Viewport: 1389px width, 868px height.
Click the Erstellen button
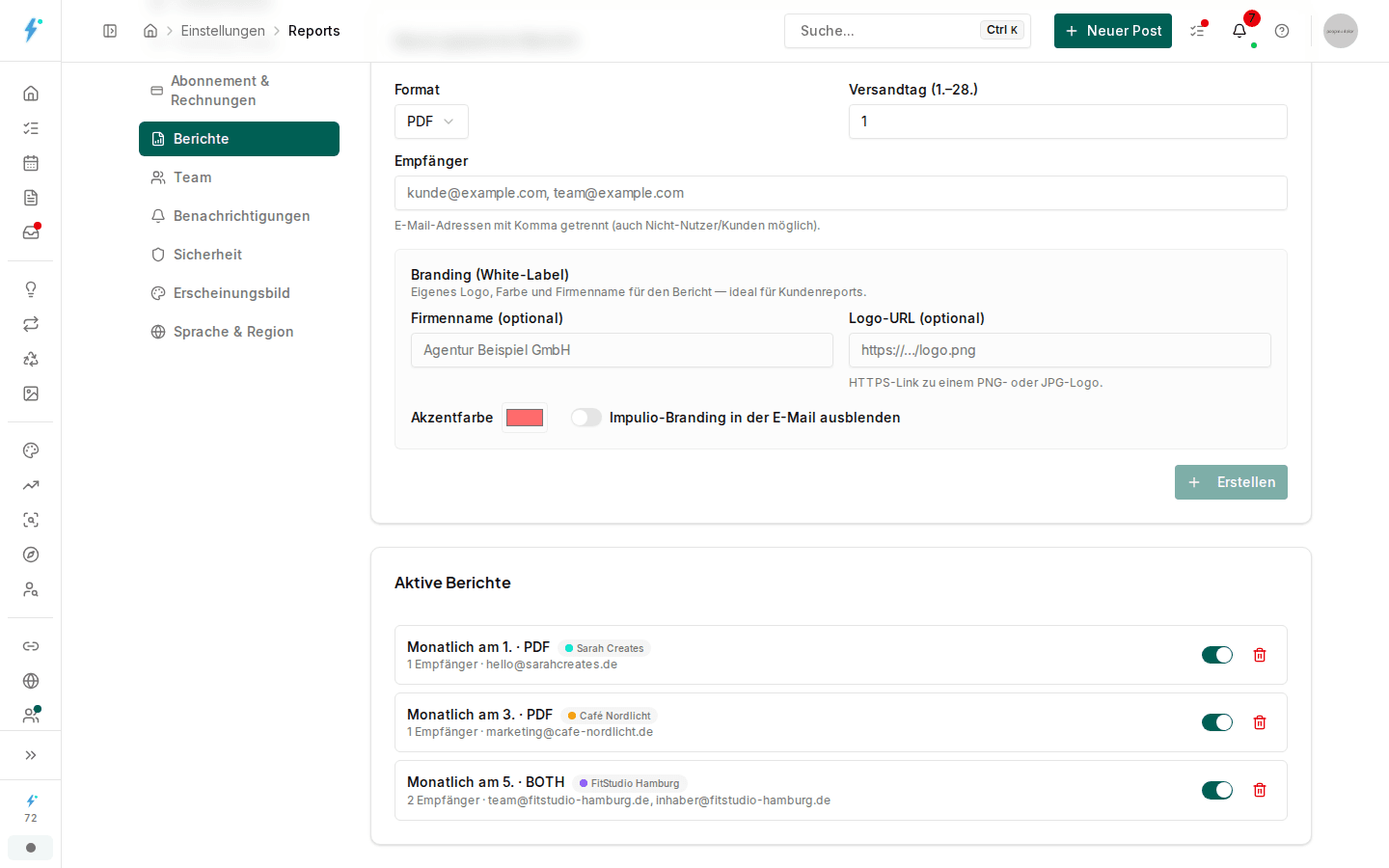click(x=1231, y=482)
